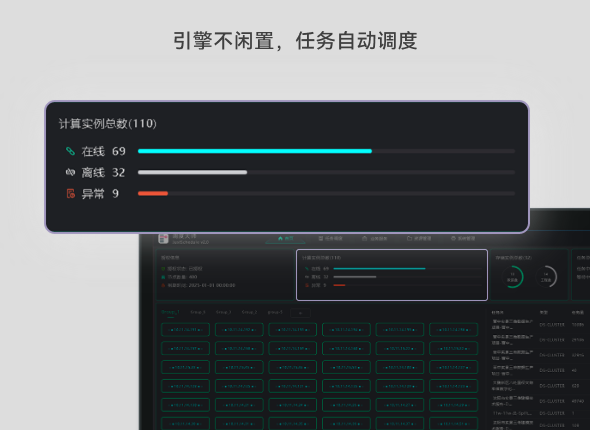This screenshot has height=430, width=590.
Task: Click the 离线 32 count text
Action: (103, 172)
